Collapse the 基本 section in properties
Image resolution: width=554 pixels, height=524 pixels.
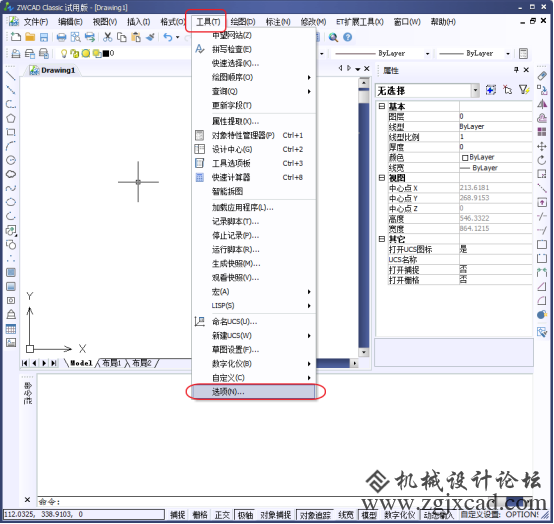point(382,106)
